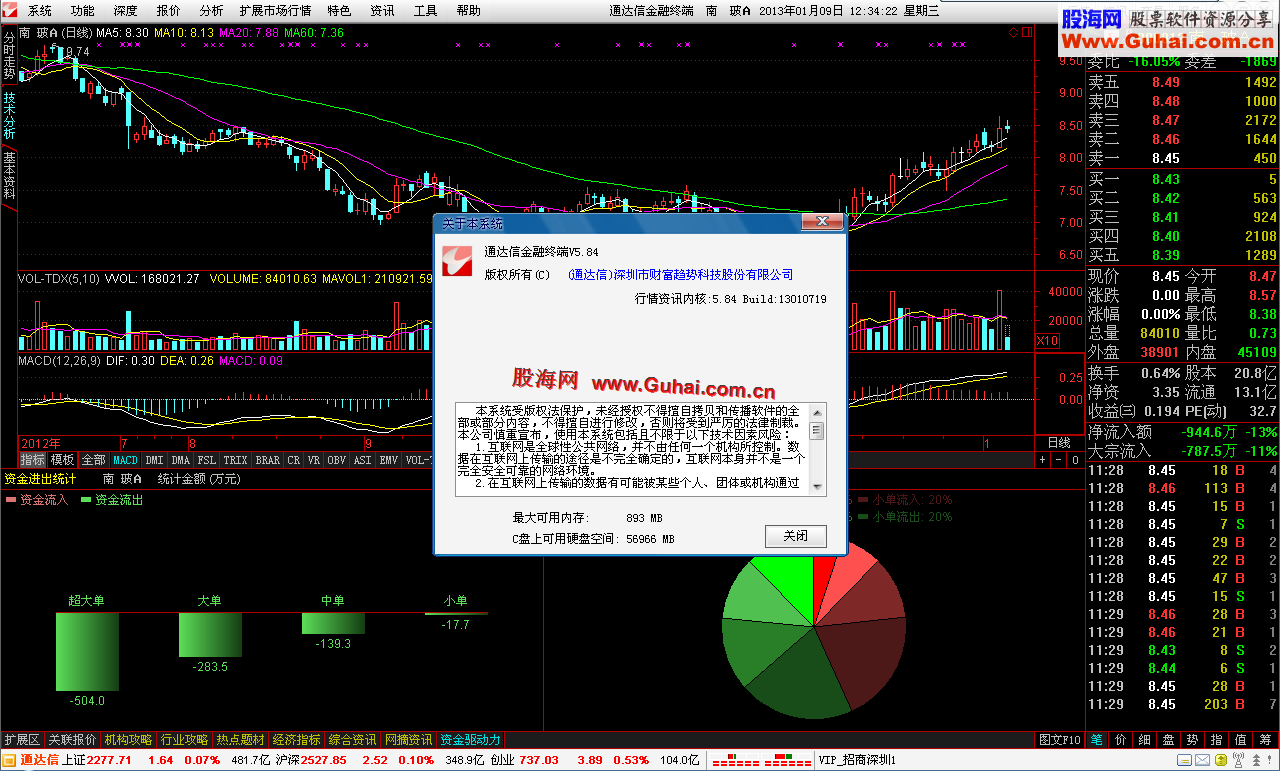The width and height of the screenshot is (1280, 771).
Task: Select the VR indicator
Action: coord(314,460)
